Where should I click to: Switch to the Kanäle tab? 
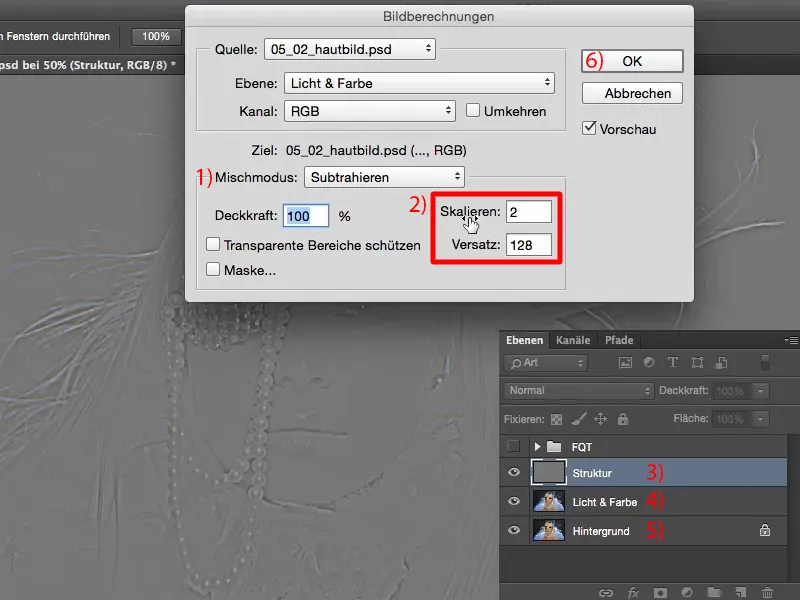pos(573,340)
